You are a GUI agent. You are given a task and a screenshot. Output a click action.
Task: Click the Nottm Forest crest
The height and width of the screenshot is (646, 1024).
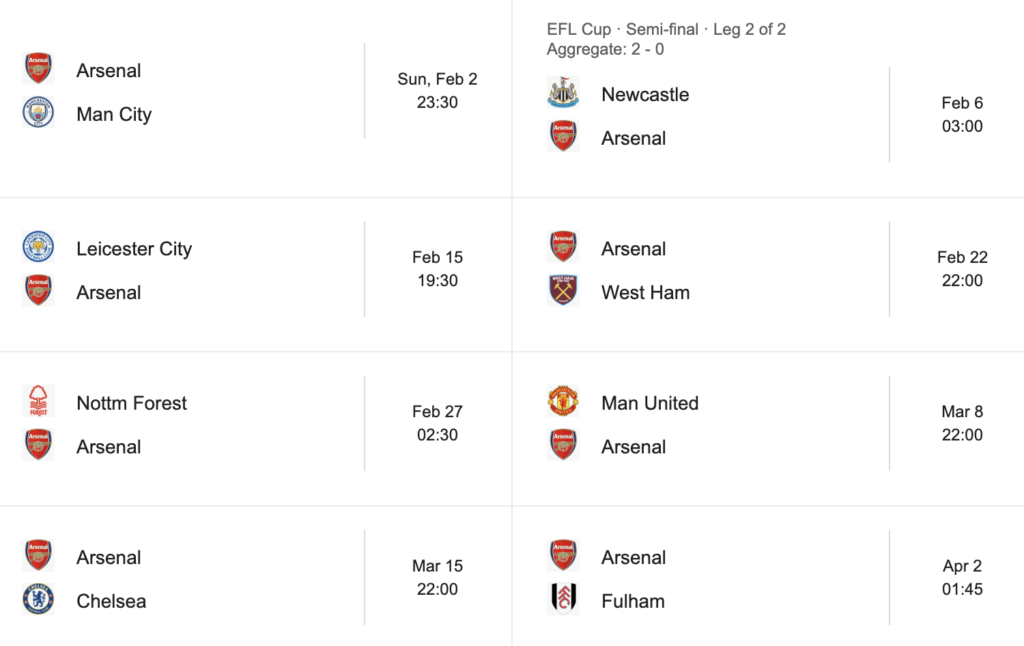(x=38, y=402)
